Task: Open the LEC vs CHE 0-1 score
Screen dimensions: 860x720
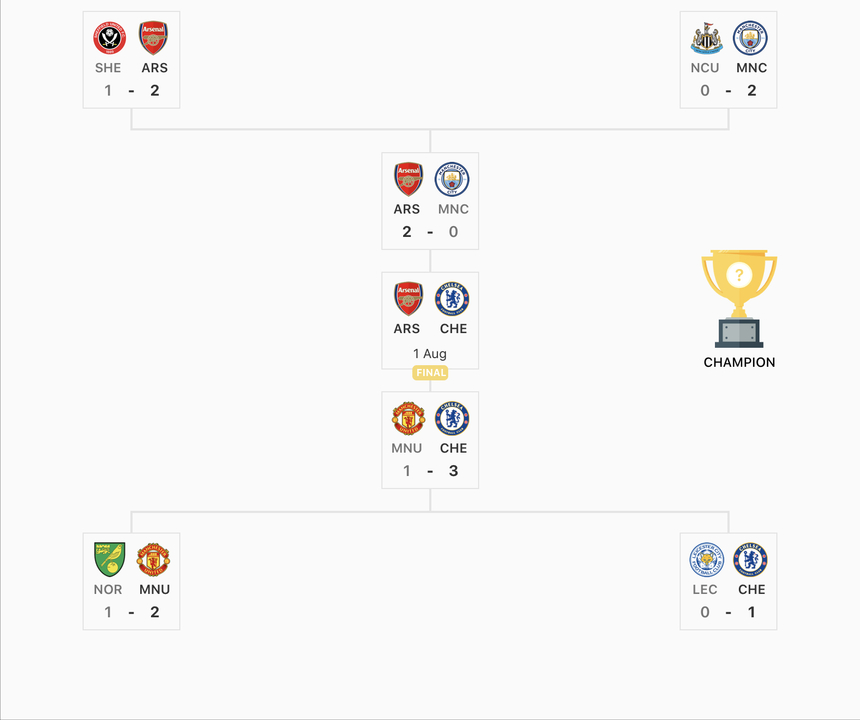Action: [x=728, y=612]
